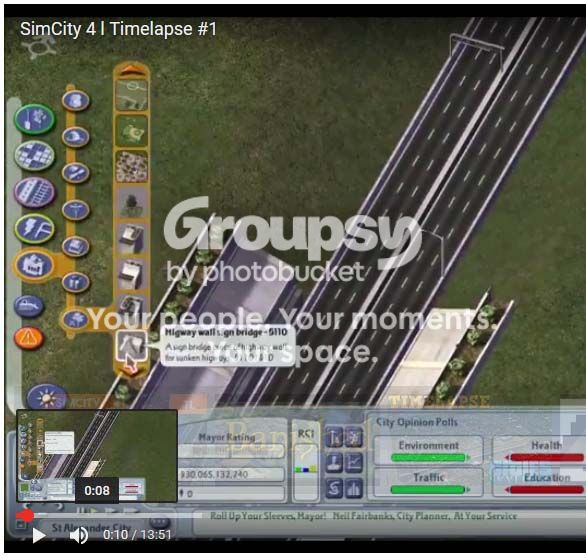The width and height of the screenshot is (586, 560).
Task: Open the Transportation tools menu button
Action: 35,192
